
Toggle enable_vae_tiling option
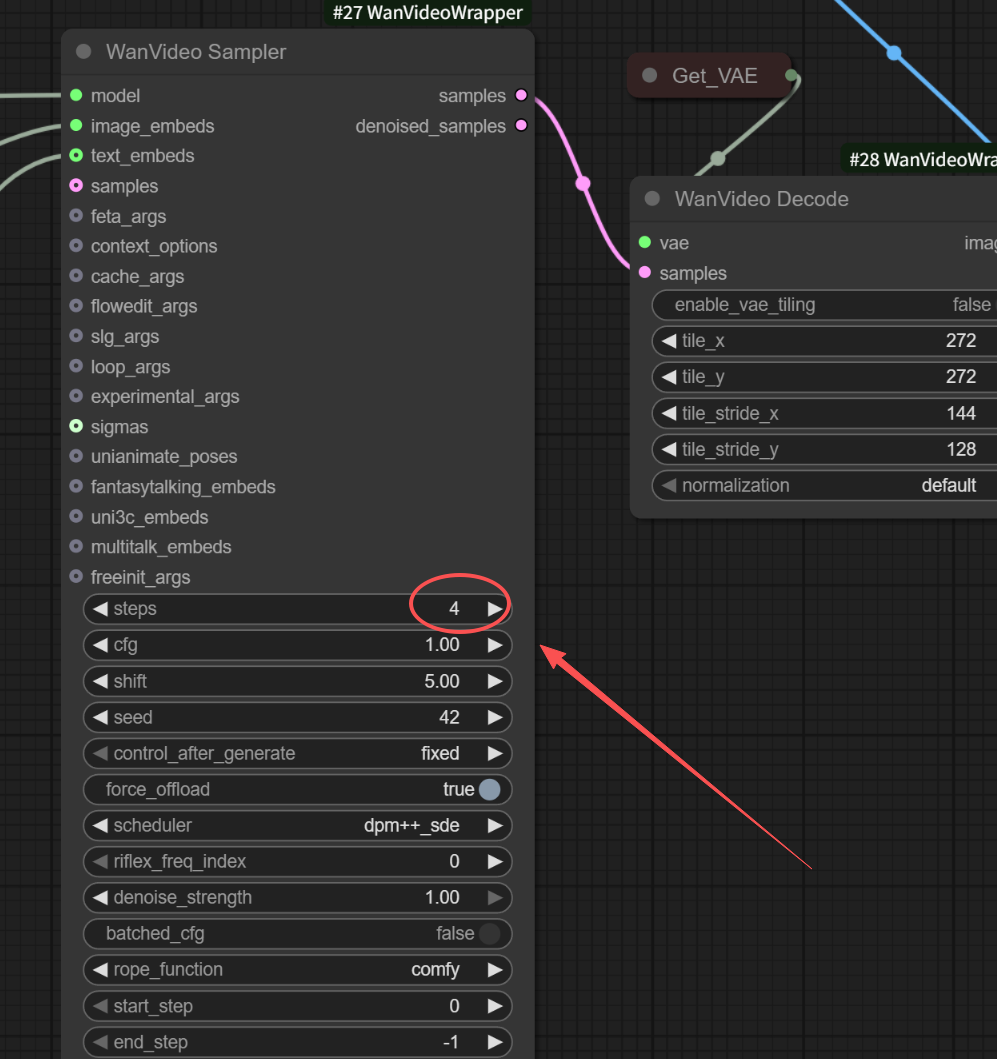pyautogui.click(x=824, y=305)
